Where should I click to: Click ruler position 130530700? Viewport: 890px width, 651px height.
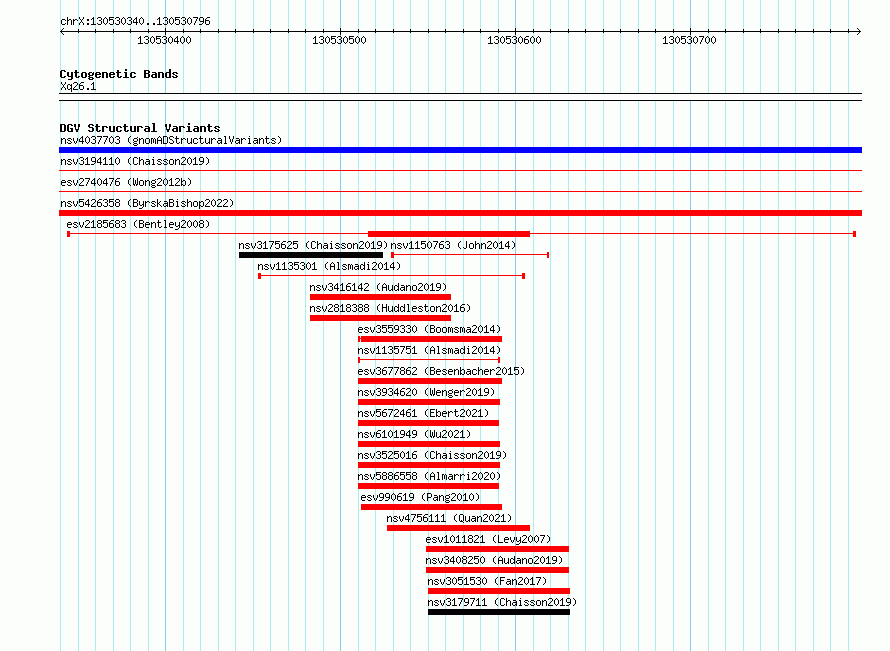689,40
